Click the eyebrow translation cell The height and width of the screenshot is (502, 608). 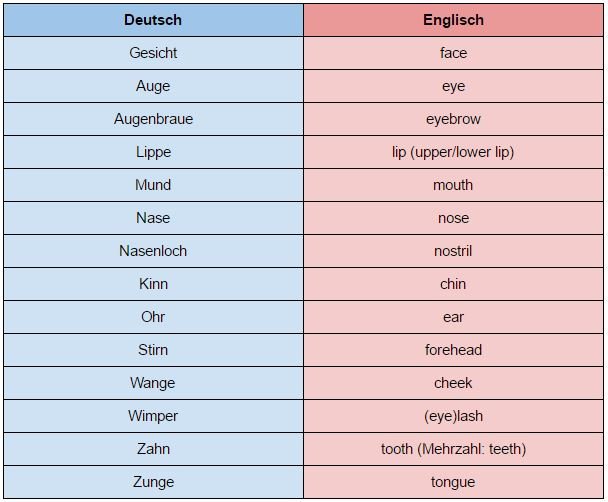[x=453, y=119]
